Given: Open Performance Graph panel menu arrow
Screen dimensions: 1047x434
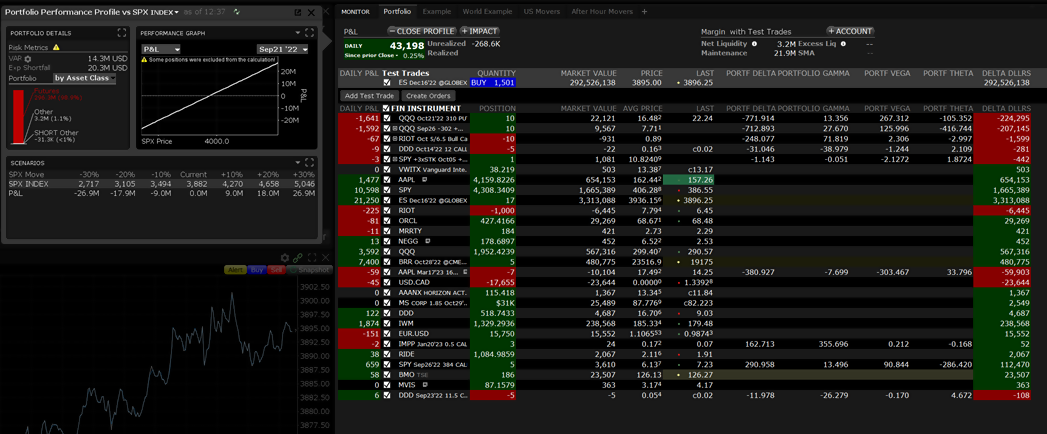Looking at the screenshot, I should [x=298, y=33].
